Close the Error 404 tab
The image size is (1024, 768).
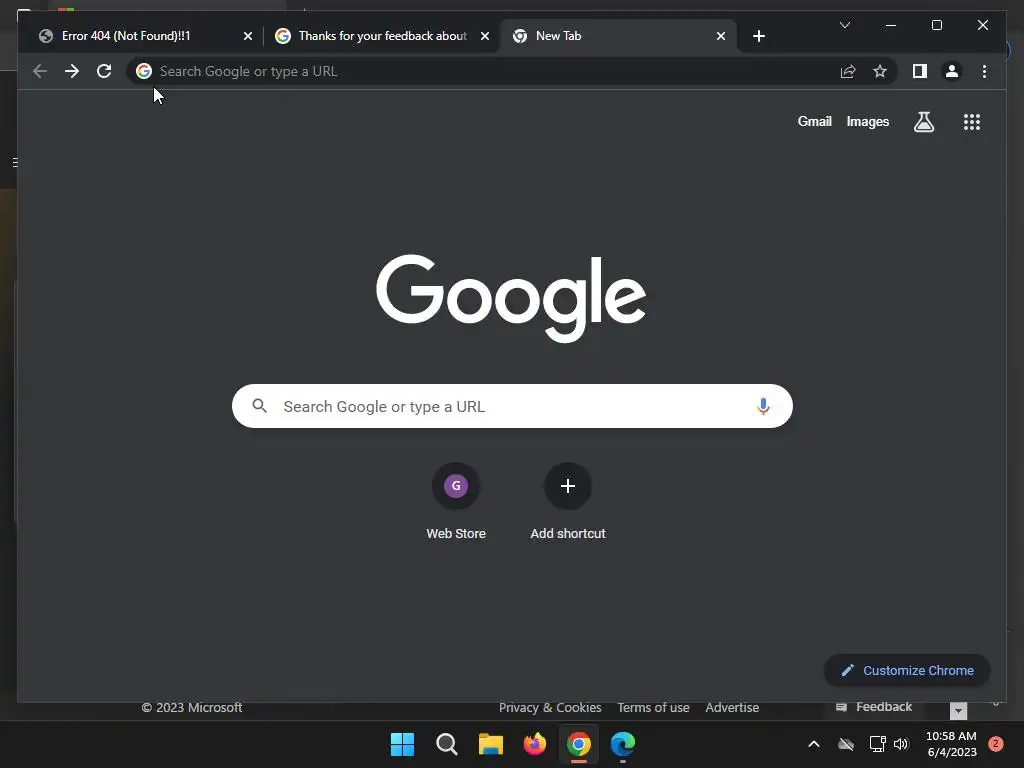pos(248,36)
